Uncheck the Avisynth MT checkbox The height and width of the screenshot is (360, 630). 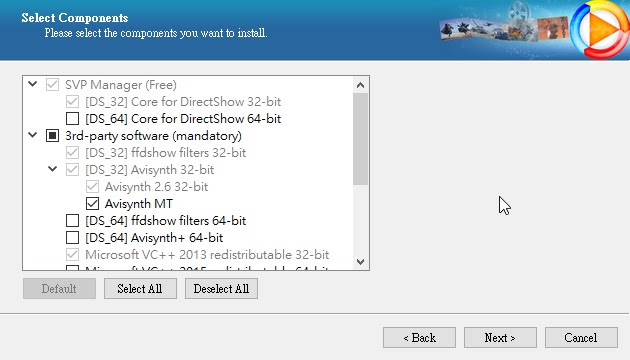[92, 204]
